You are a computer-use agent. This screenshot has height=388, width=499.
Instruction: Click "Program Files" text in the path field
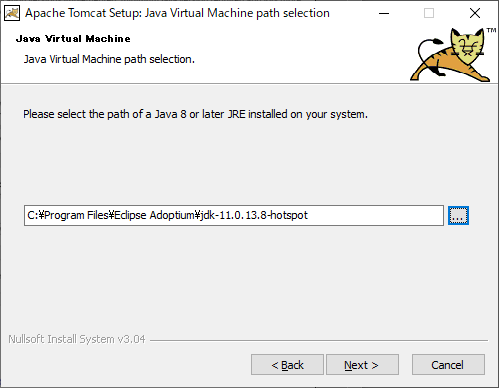[x=76, y=215]
